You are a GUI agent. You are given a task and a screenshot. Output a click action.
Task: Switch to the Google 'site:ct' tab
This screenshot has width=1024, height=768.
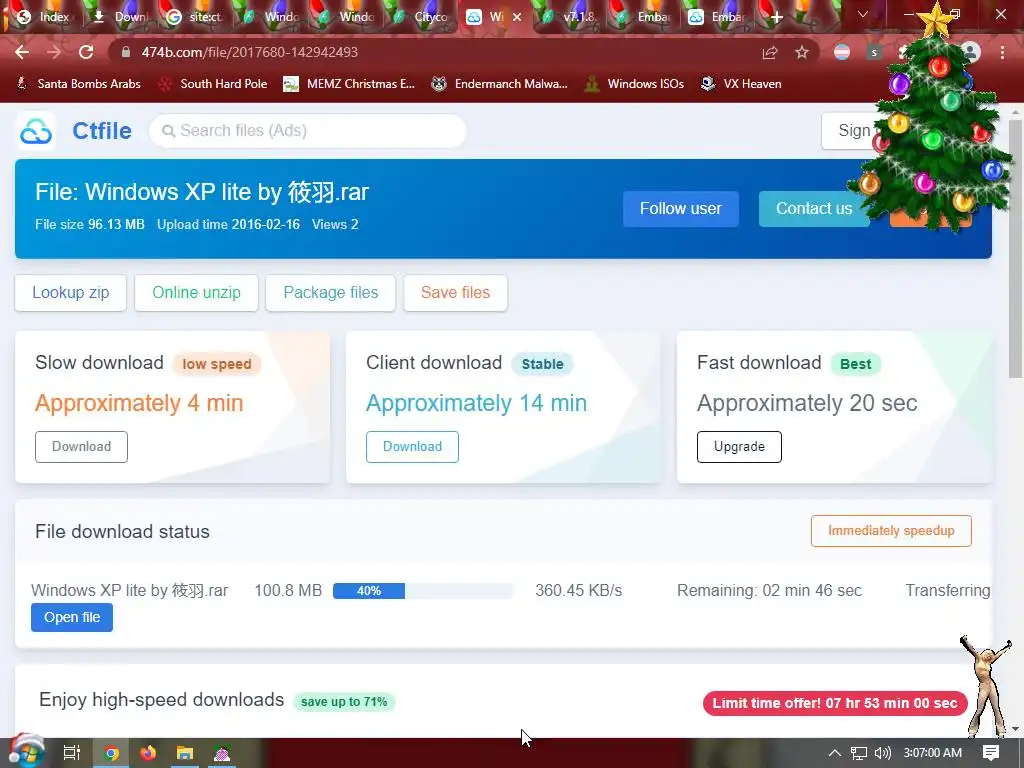(x=195, y=17)
